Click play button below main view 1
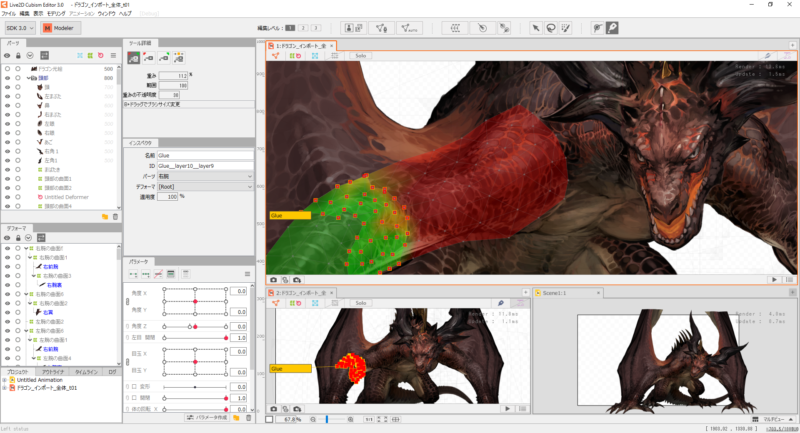 point(774,279)
